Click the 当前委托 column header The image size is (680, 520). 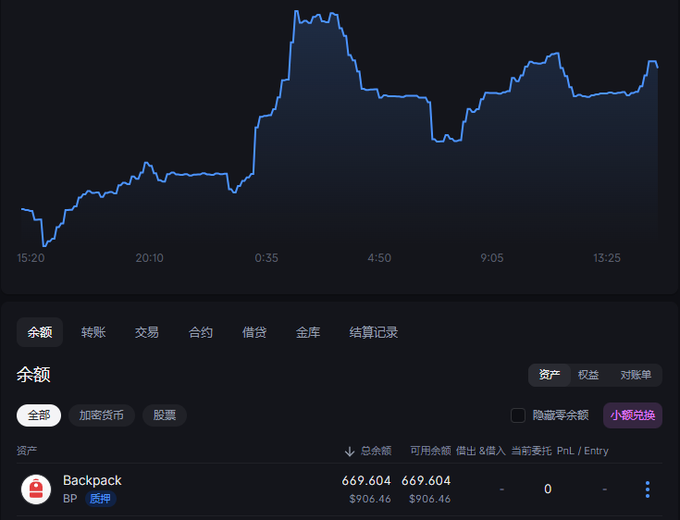point(531,451)
